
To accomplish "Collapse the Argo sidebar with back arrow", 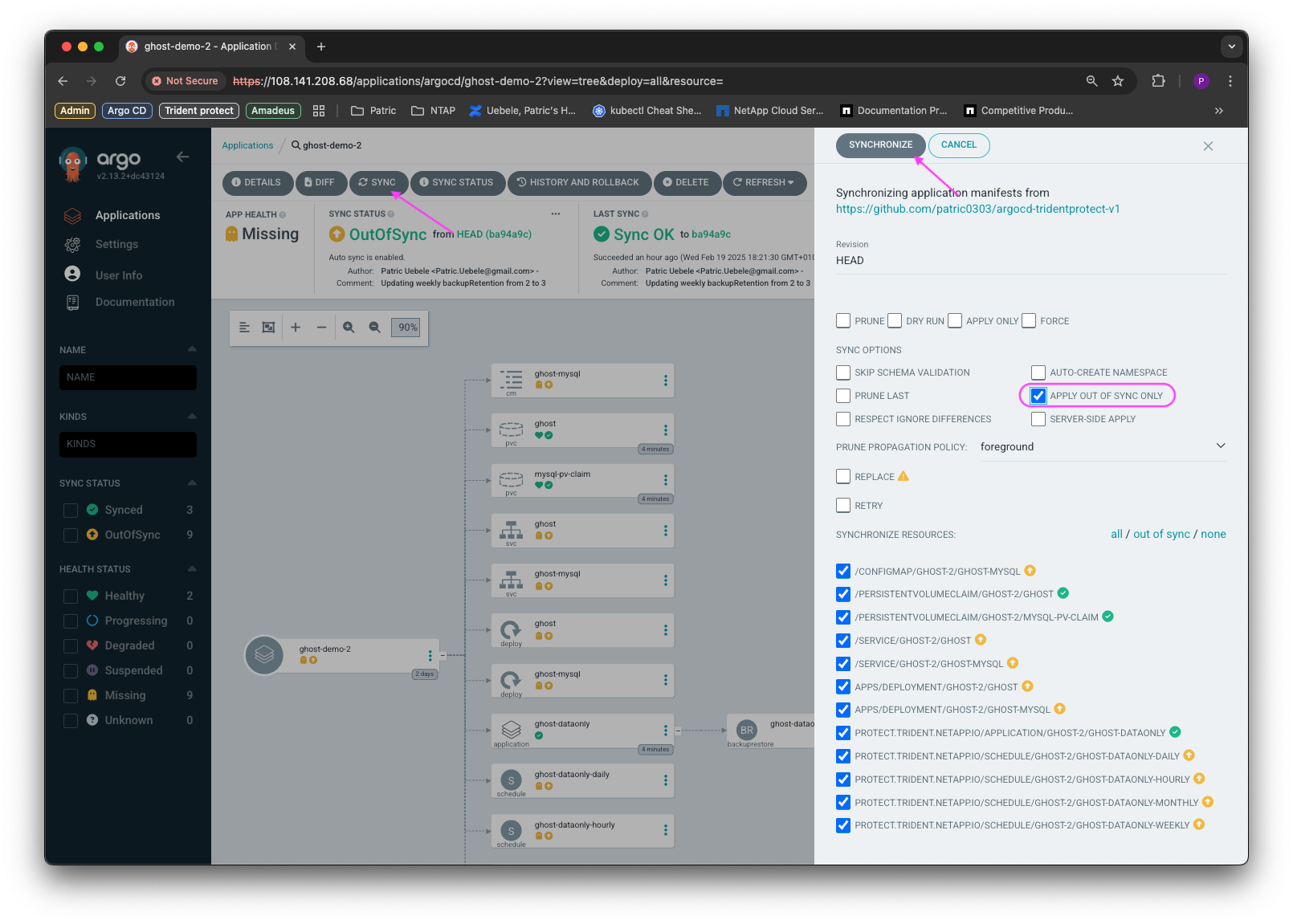I will pyautogui.click(x=182, y=157).
